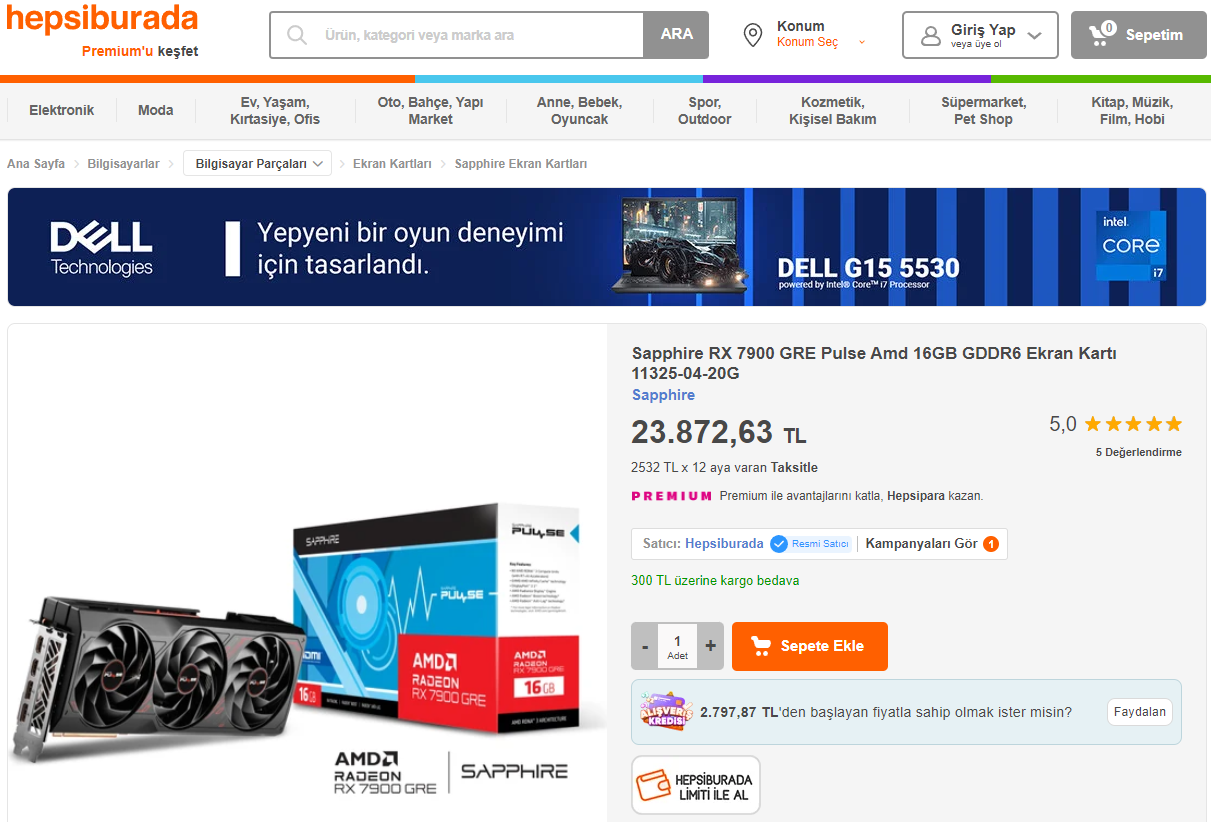Increase quantity with the plus button
The height and width of the screenshot is (822, 1211).
point(711,646)
